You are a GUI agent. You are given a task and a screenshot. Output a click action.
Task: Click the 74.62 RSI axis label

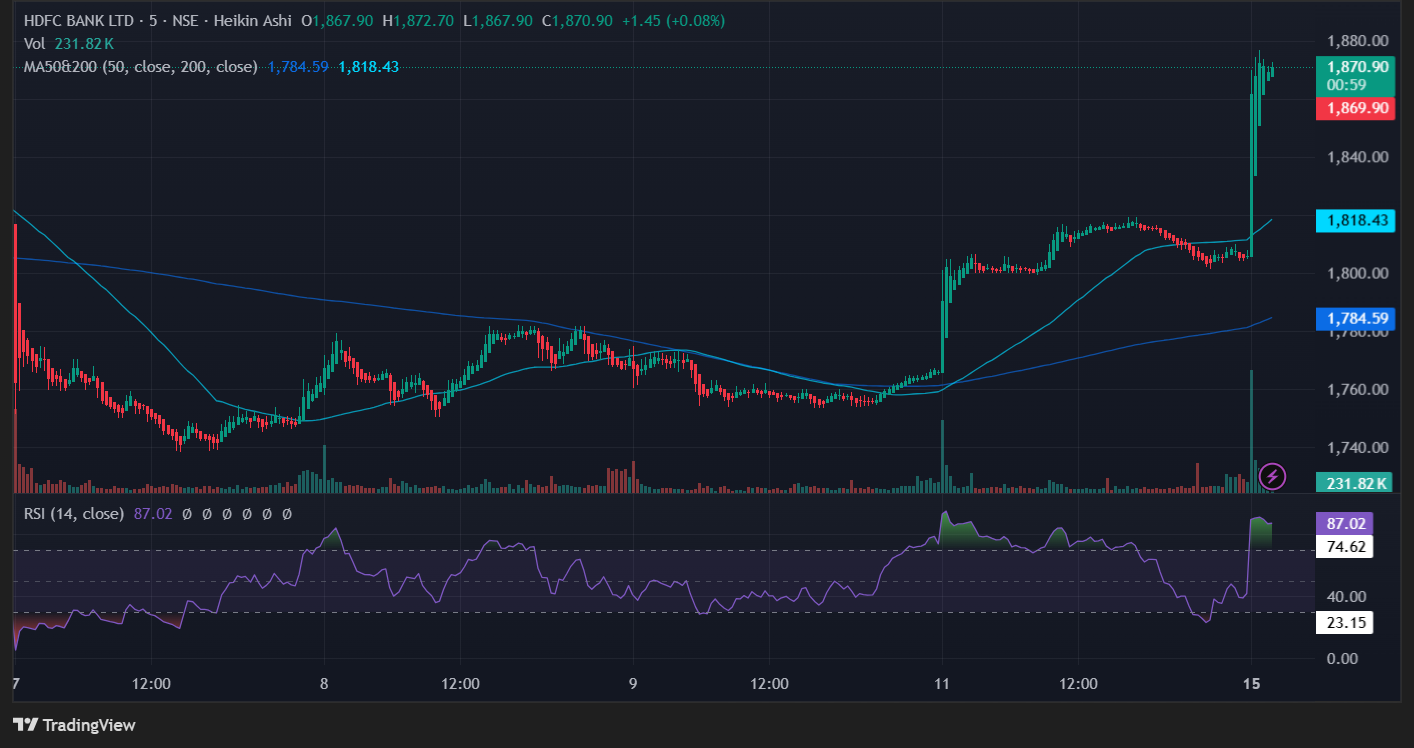point(1345,547)
